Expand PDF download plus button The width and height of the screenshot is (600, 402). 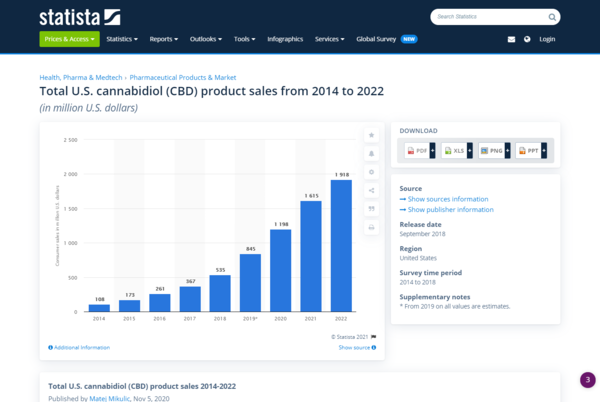click(432, 151)
